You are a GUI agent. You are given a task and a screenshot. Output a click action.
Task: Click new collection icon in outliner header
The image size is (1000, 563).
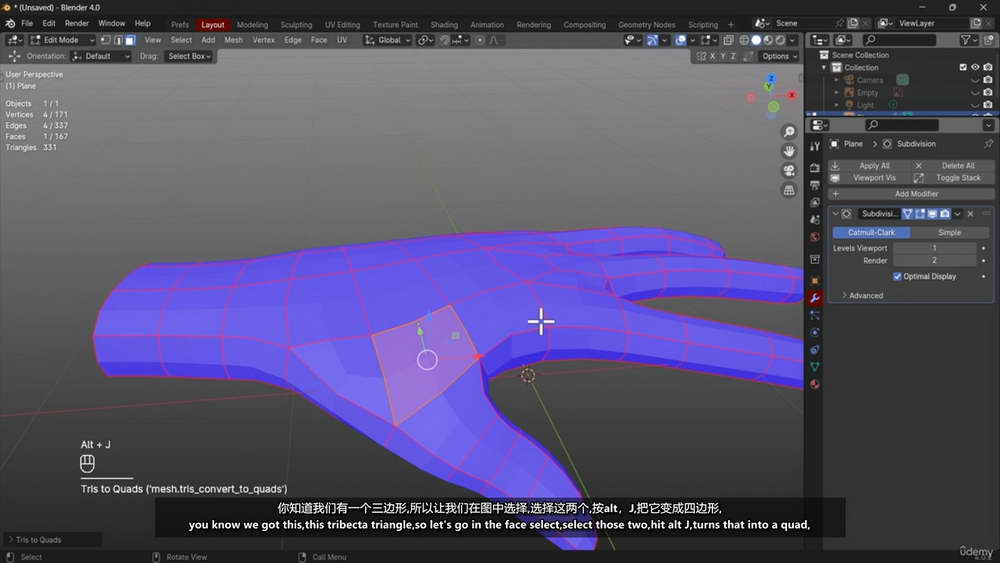click(989, 40)
